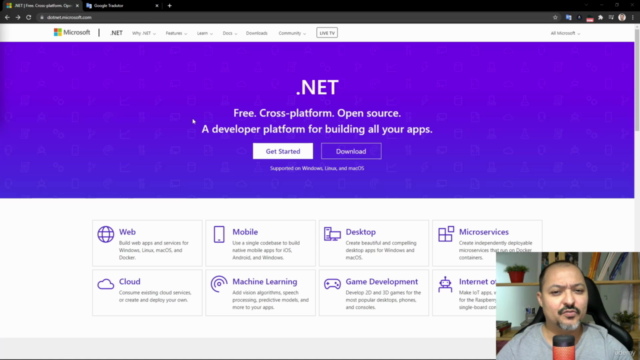Open the Microservices heading link
This screenshot has width=640, height=360.
[484, 232]
